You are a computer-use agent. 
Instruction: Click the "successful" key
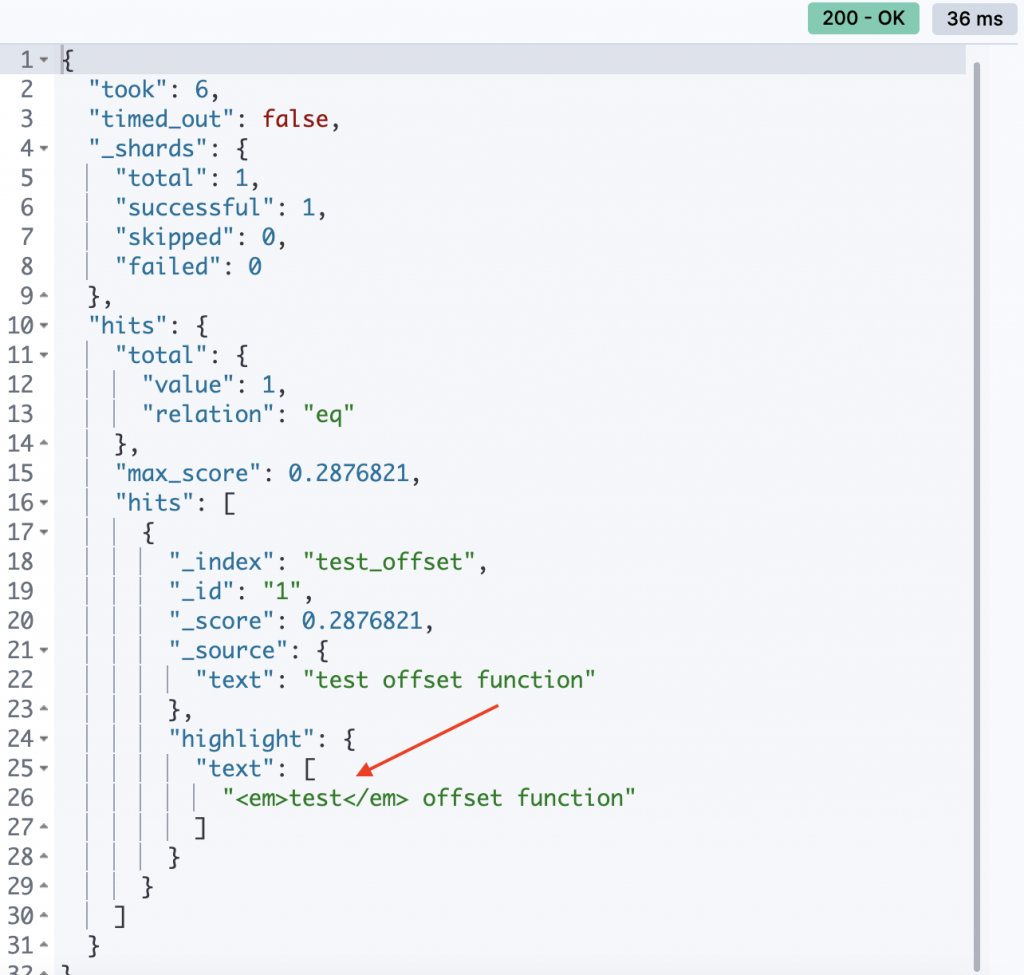tap(195, 208)
